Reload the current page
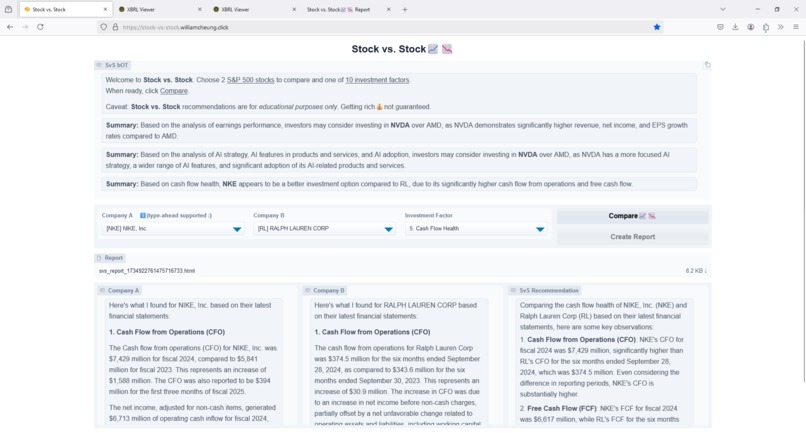806x433 pixels. [x=40, y=27]
